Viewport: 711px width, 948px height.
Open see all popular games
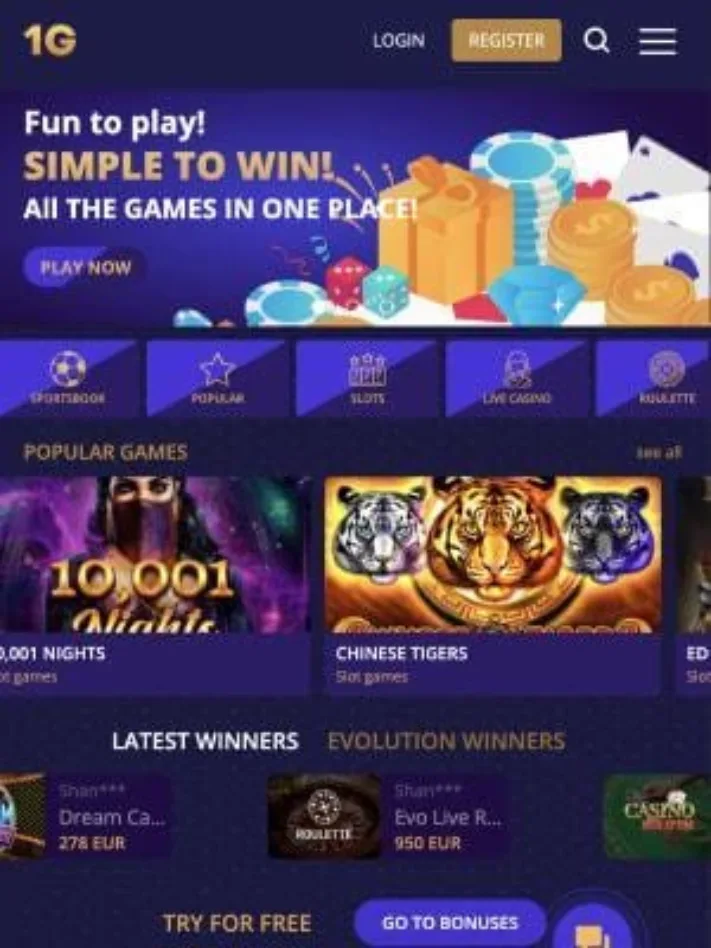(659, 452)
